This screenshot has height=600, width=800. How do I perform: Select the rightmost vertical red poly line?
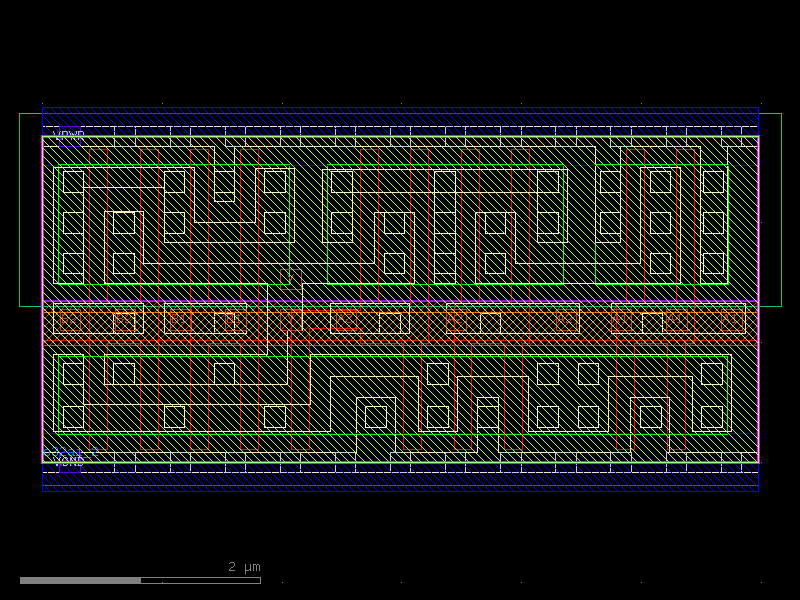coord(697,230)
